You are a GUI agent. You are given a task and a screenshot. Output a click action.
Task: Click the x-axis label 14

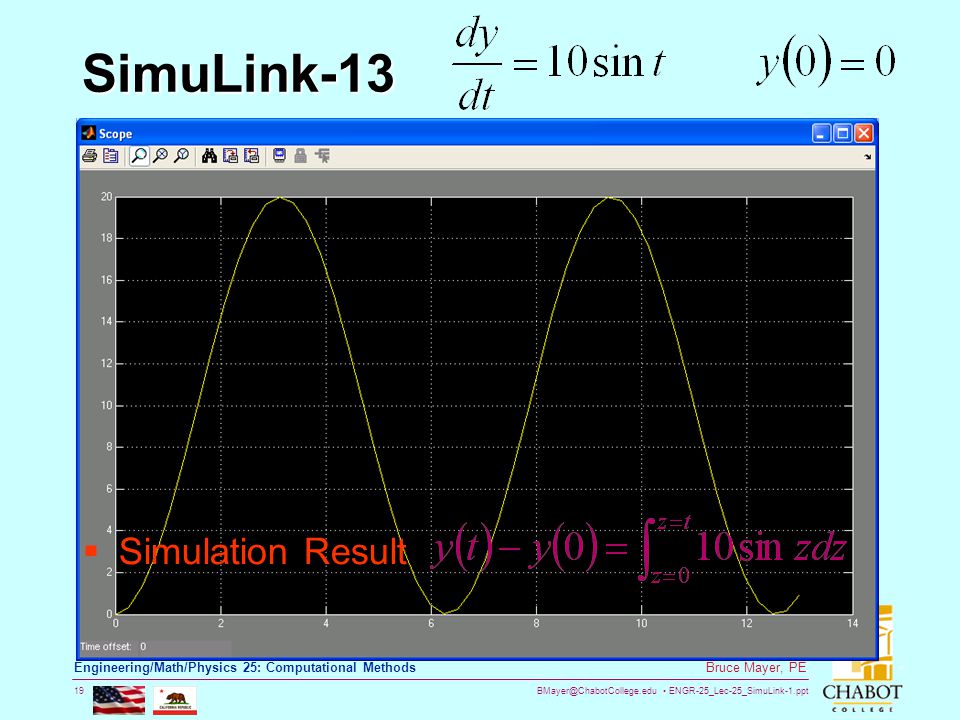tap(852, 623)
